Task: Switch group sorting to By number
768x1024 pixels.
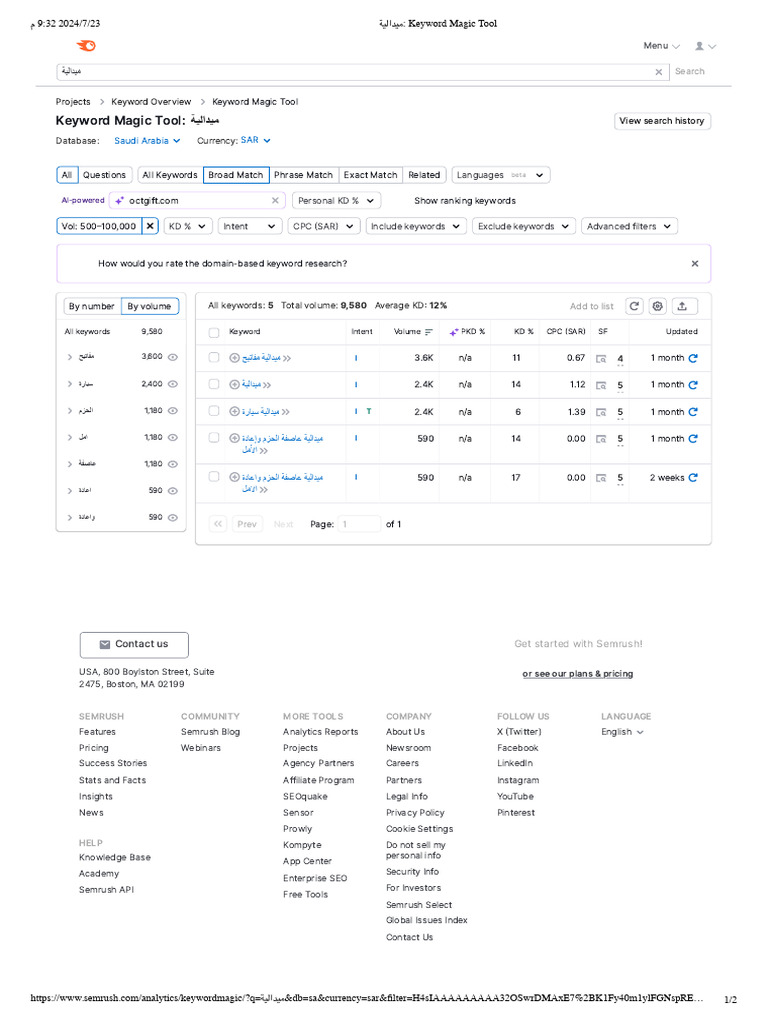Action: click(x=92, y=306)
